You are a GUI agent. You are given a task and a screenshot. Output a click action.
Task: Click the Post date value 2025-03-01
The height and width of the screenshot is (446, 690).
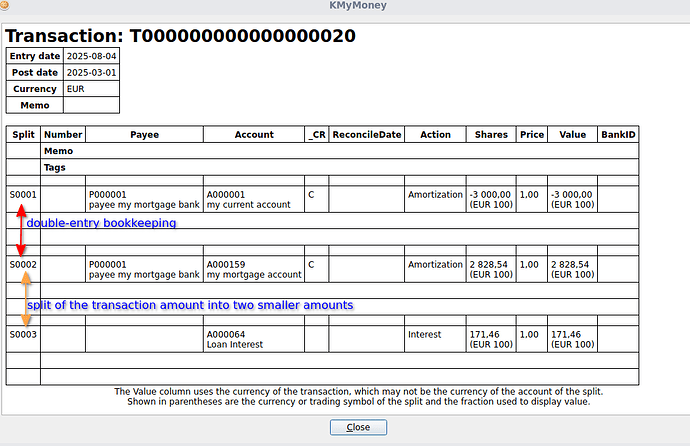91,73
